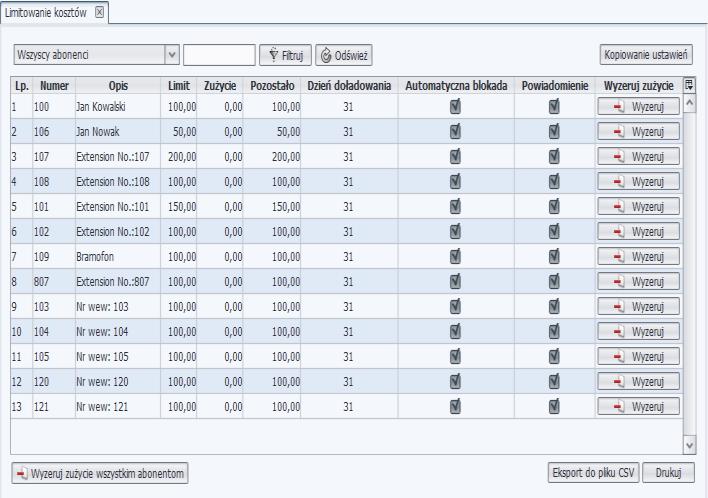Toggle automatic block for Extension No.:101
Screen dimensions: 708x498
(x=455, y=207)
